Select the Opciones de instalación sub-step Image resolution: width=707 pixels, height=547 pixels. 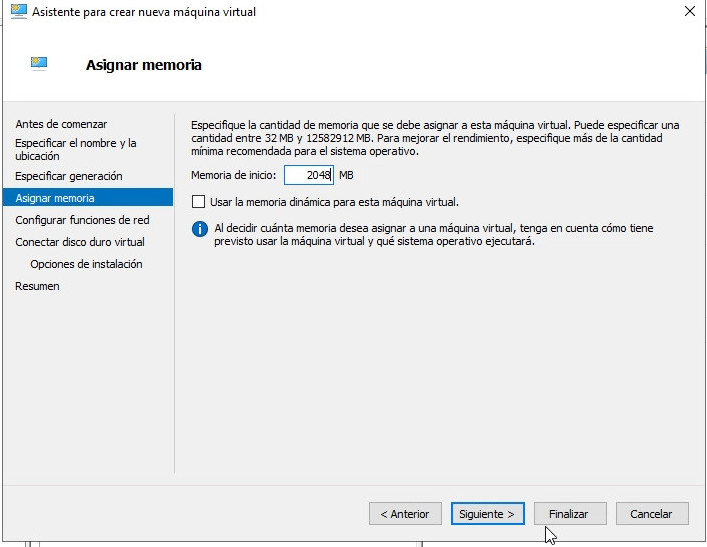point(86,264)
